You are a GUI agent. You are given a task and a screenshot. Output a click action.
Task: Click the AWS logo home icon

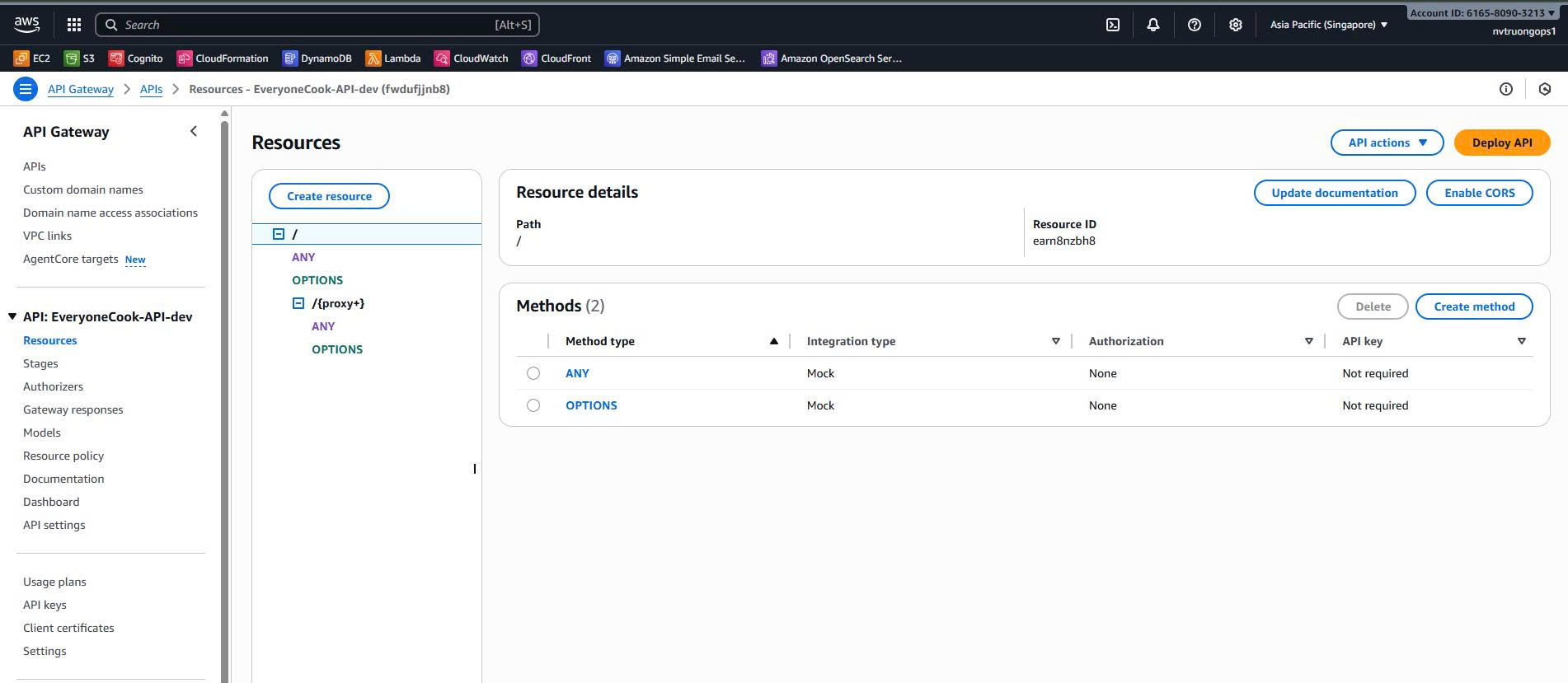click(x=26, y=25)
